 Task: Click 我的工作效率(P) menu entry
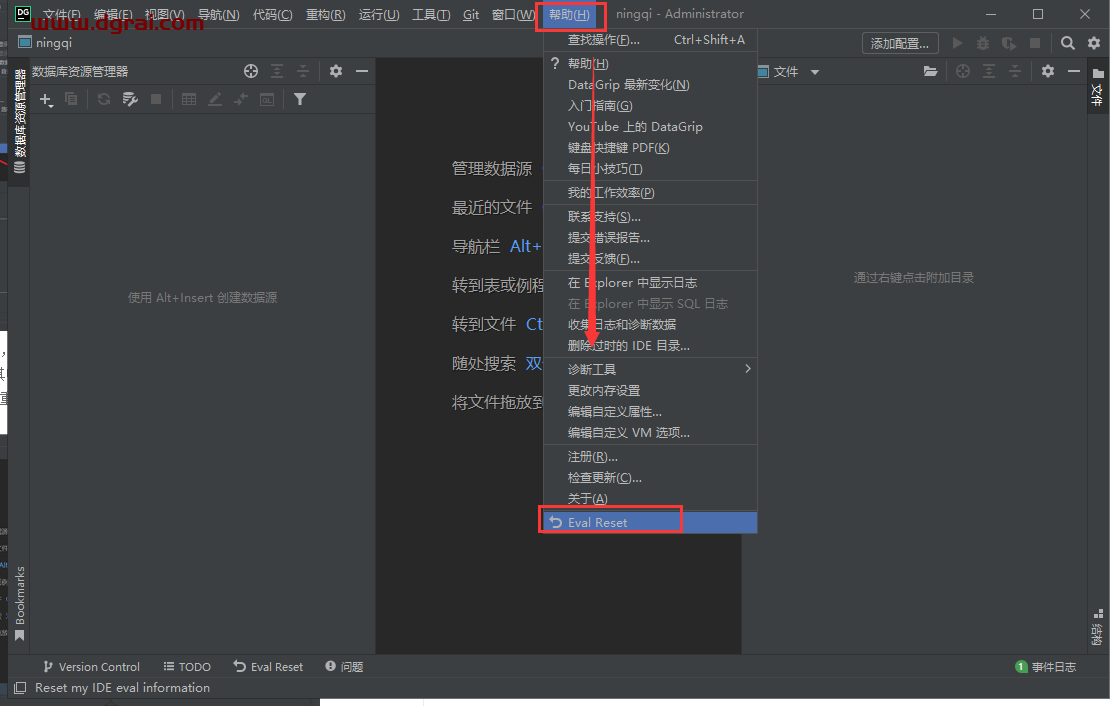pyautogui.click(x=650, y=192)
